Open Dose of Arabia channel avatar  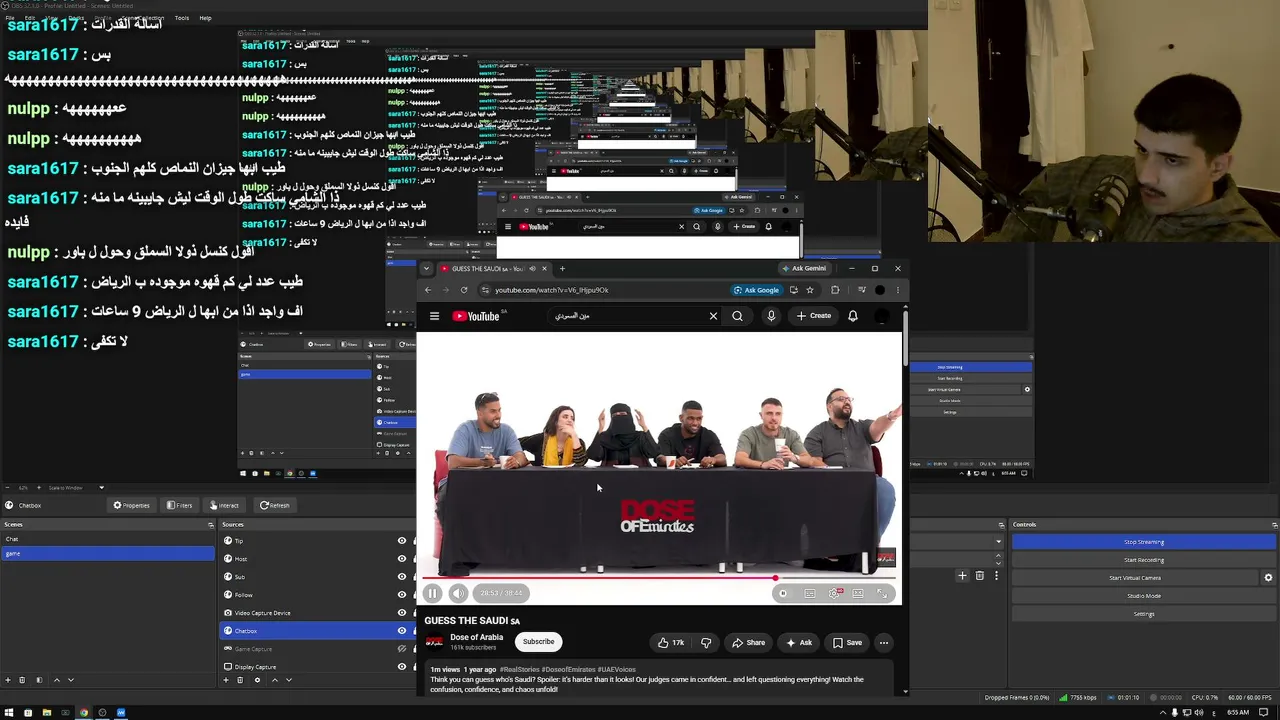click(434, 642)
